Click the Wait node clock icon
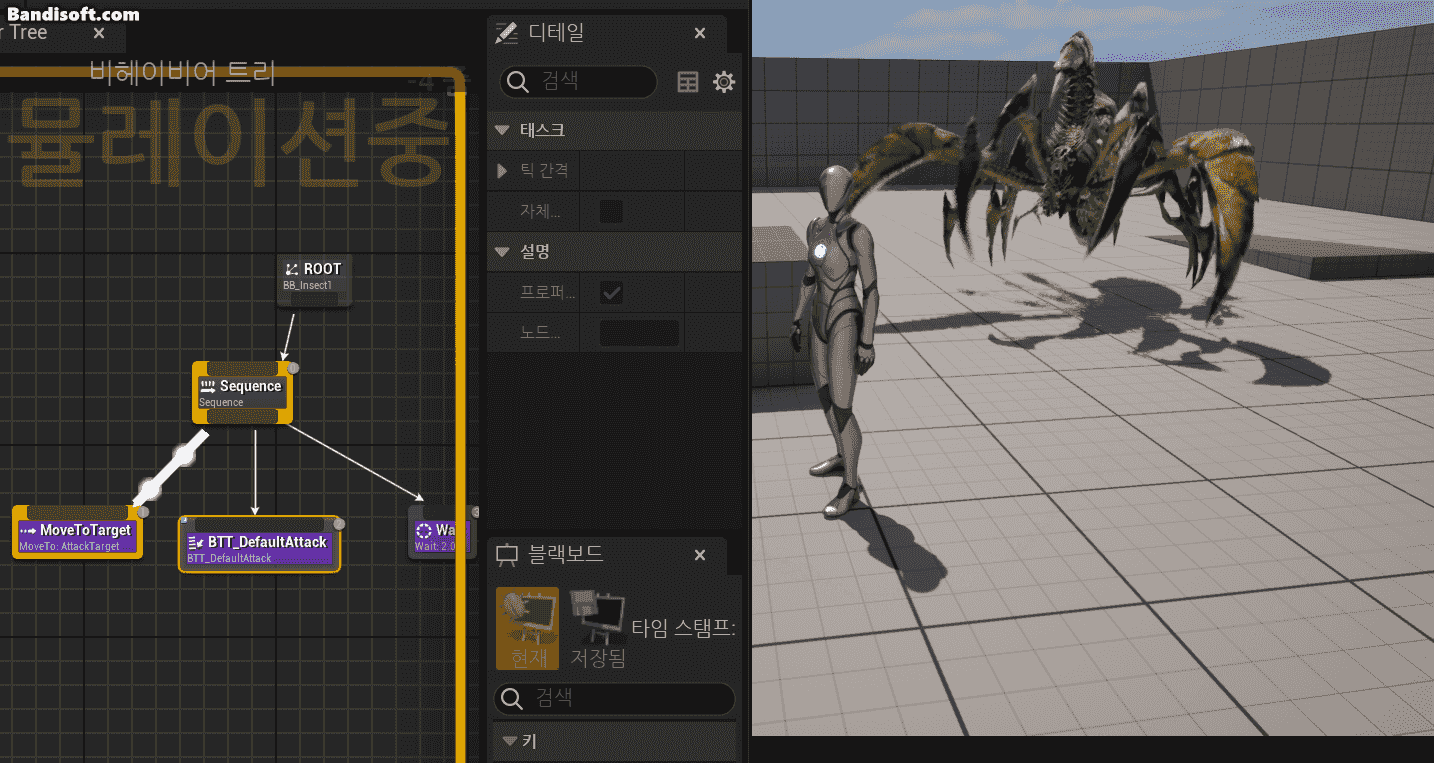 click(x=424, y=530)
